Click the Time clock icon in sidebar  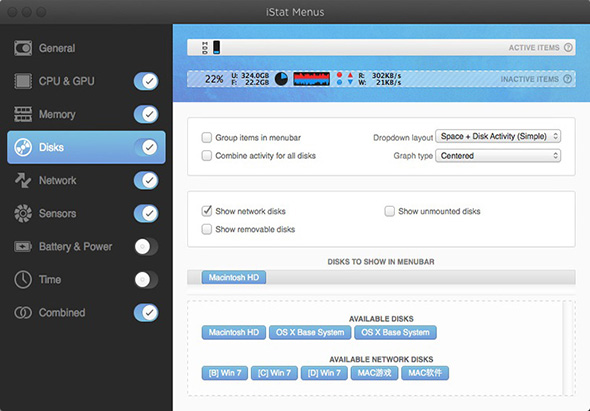pyautogui.click(x=23, y=280)
